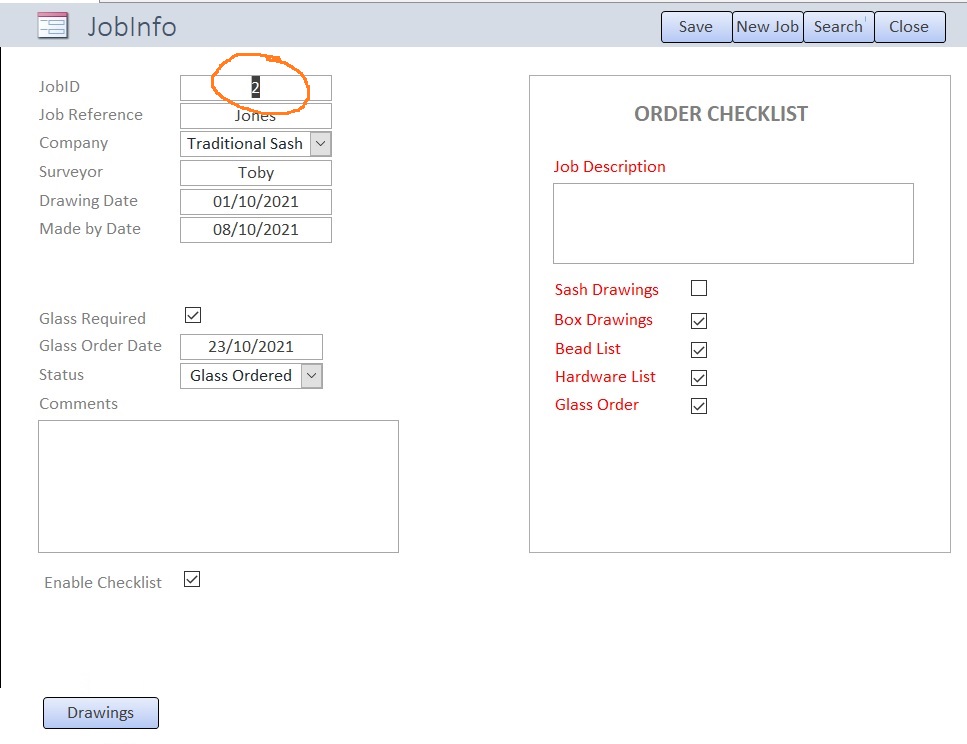Click the Box Drawings label
The height and width of the screenshot is (744, 967).
pos(603,320)
